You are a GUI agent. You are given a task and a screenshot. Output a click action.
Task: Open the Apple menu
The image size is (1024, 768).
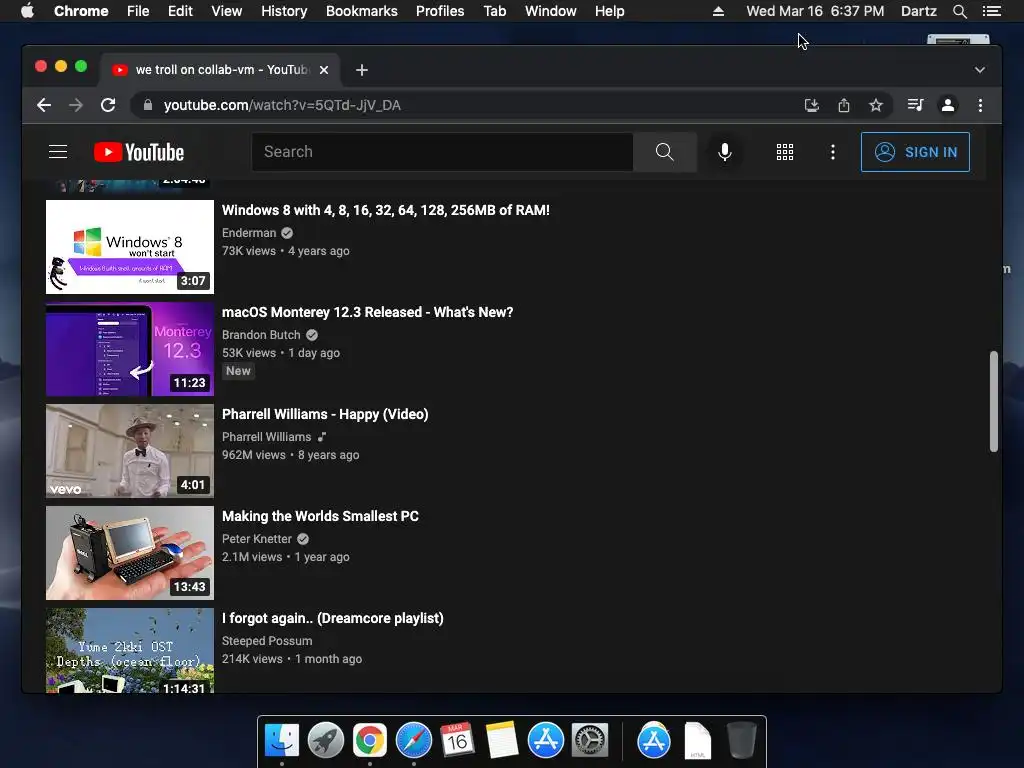pos(27,11)
